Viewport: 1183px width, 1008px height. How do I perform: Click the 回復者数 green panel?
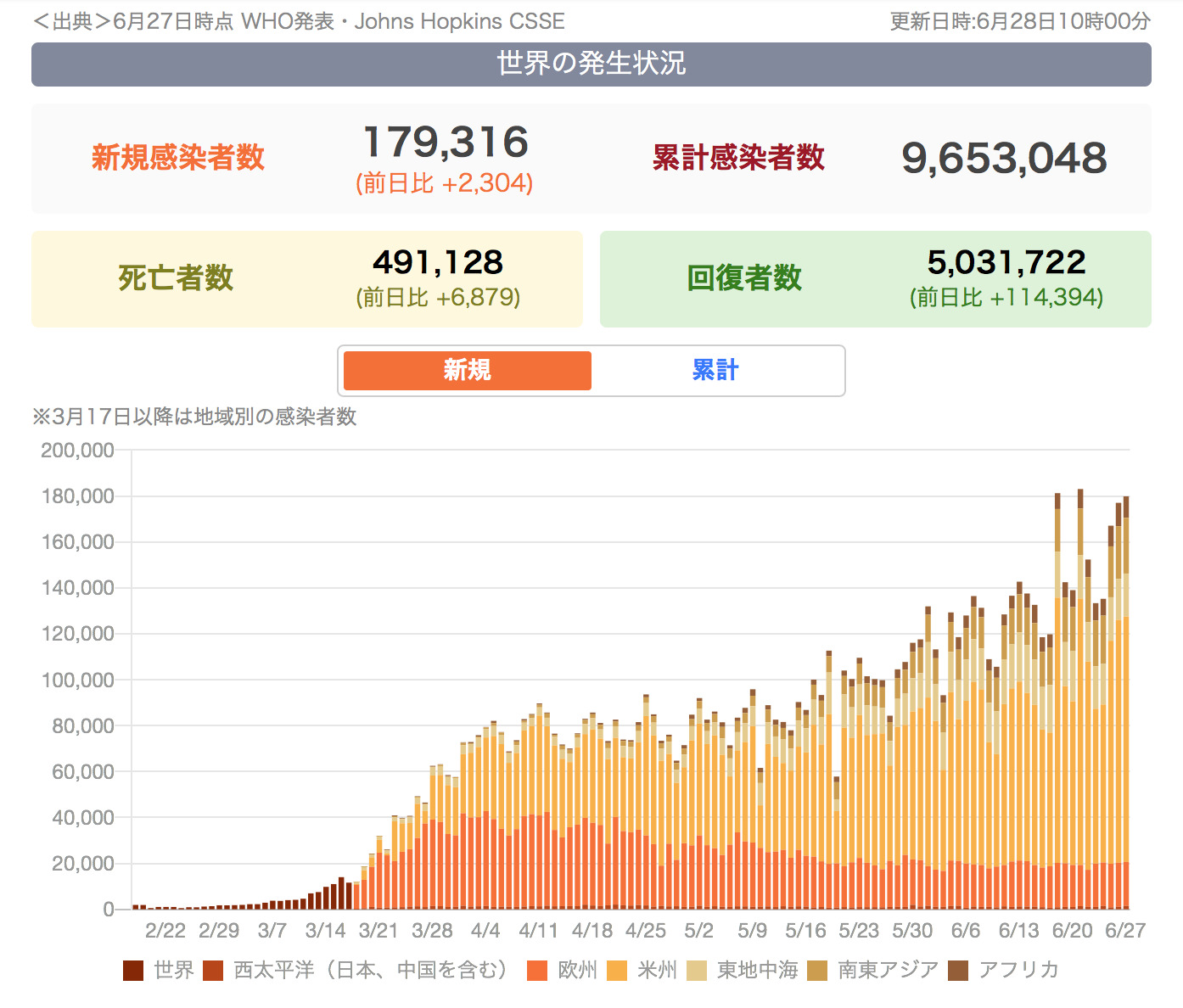click(x=875, y=279)
